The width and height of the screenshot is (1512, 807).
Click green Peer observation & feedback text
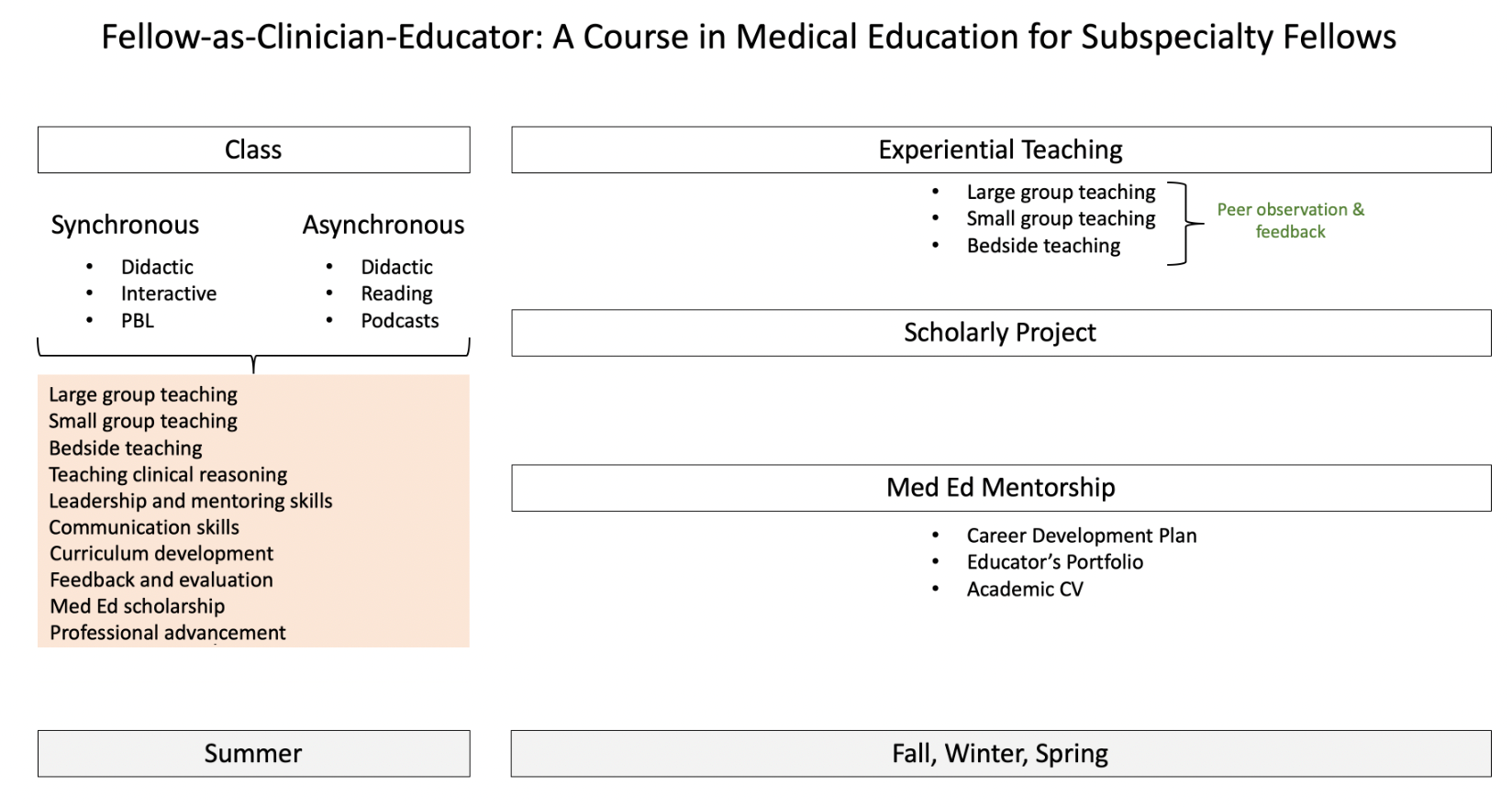pos(1290,220)
